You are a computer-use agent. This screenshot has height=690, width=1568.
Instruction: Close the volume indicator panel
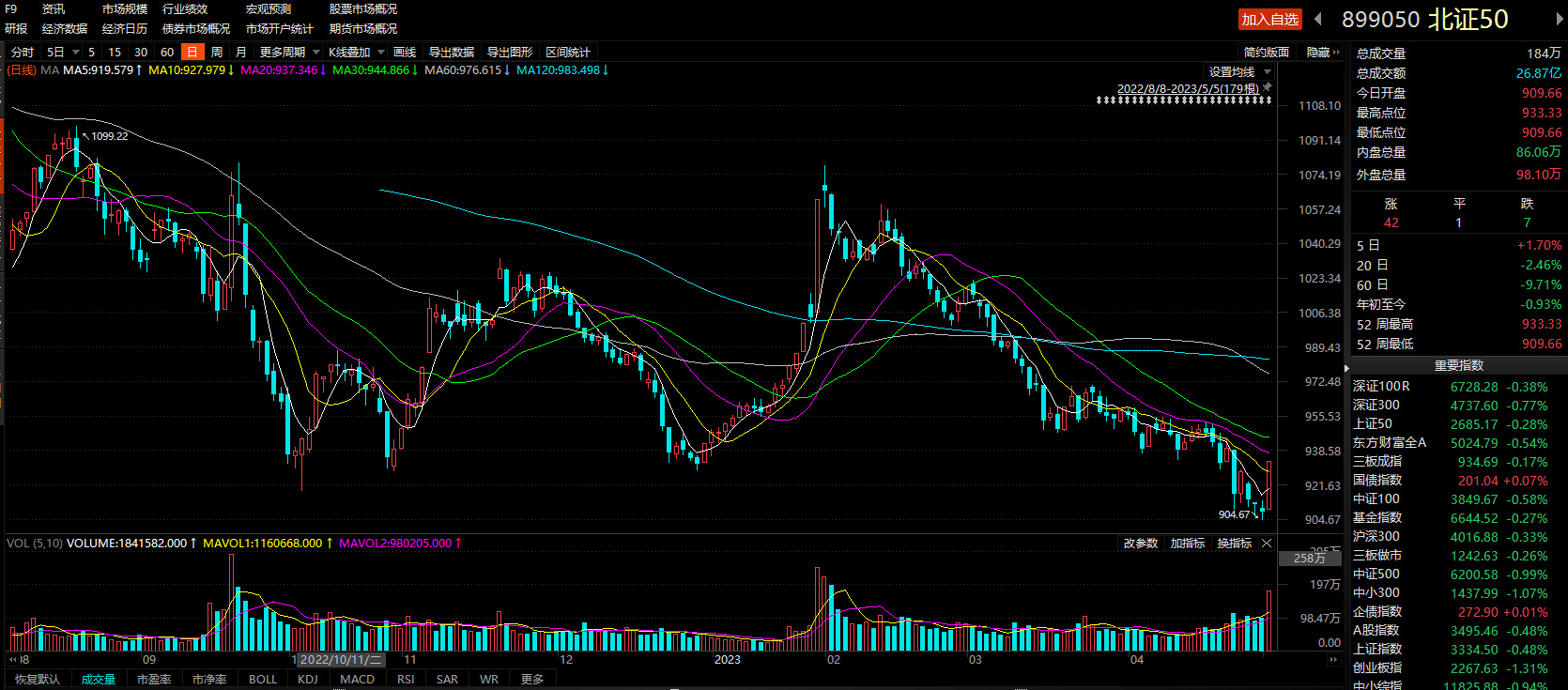(1267, 544)
